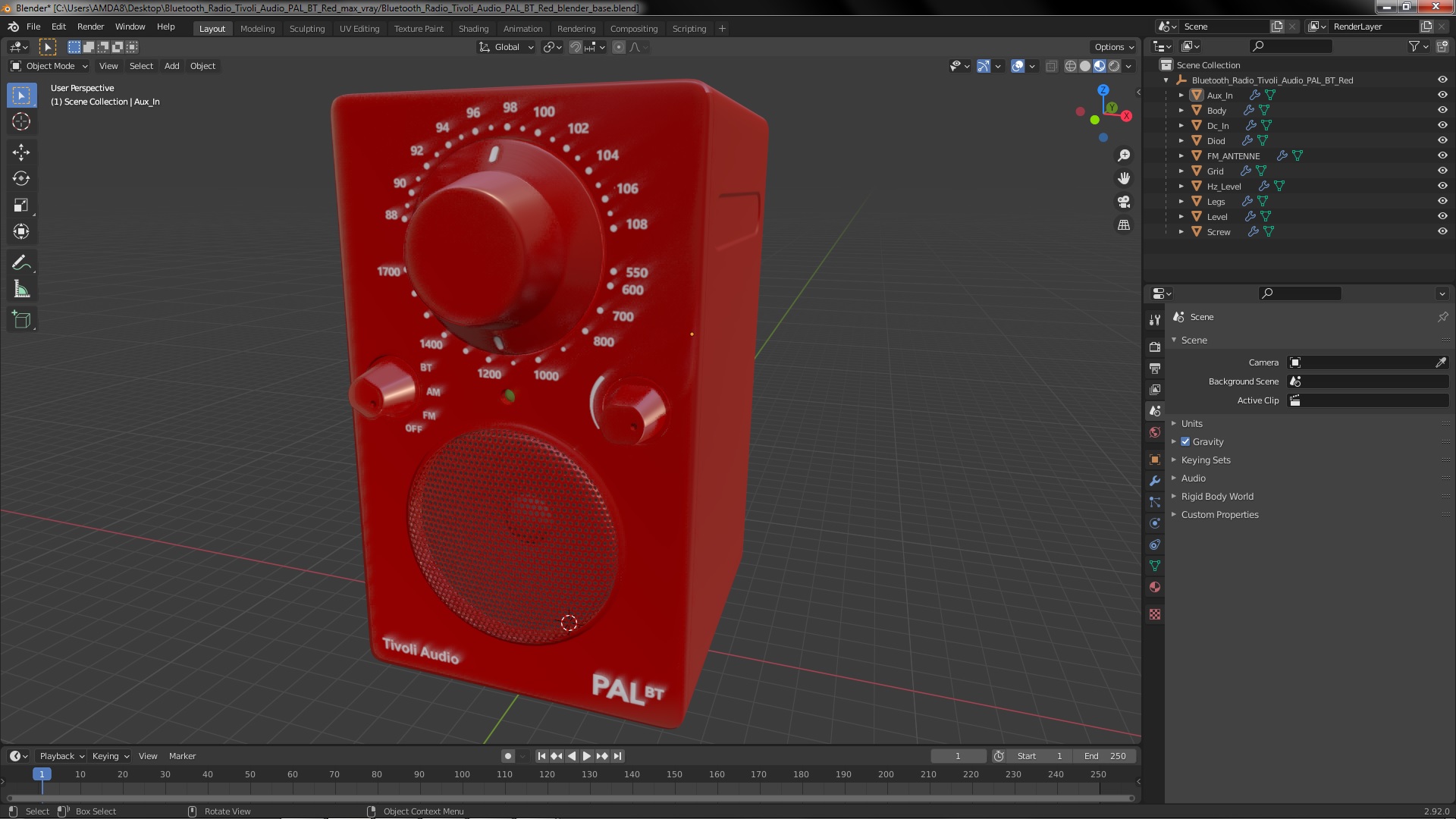This screenshot has height=819, width=1456.
Task: Click the pan view hand icon
Action: click(x=1124, y=178)
